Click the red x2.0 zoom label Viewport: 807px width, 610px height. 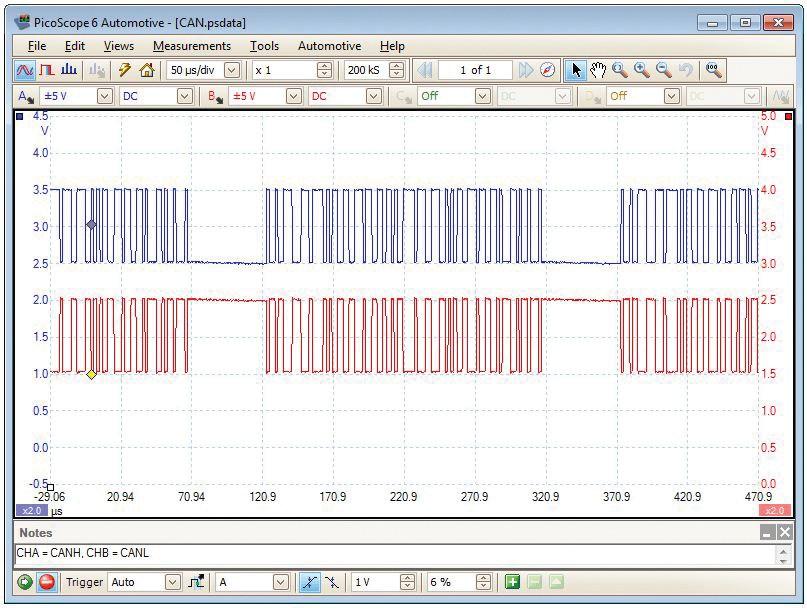tap(775, 511)
